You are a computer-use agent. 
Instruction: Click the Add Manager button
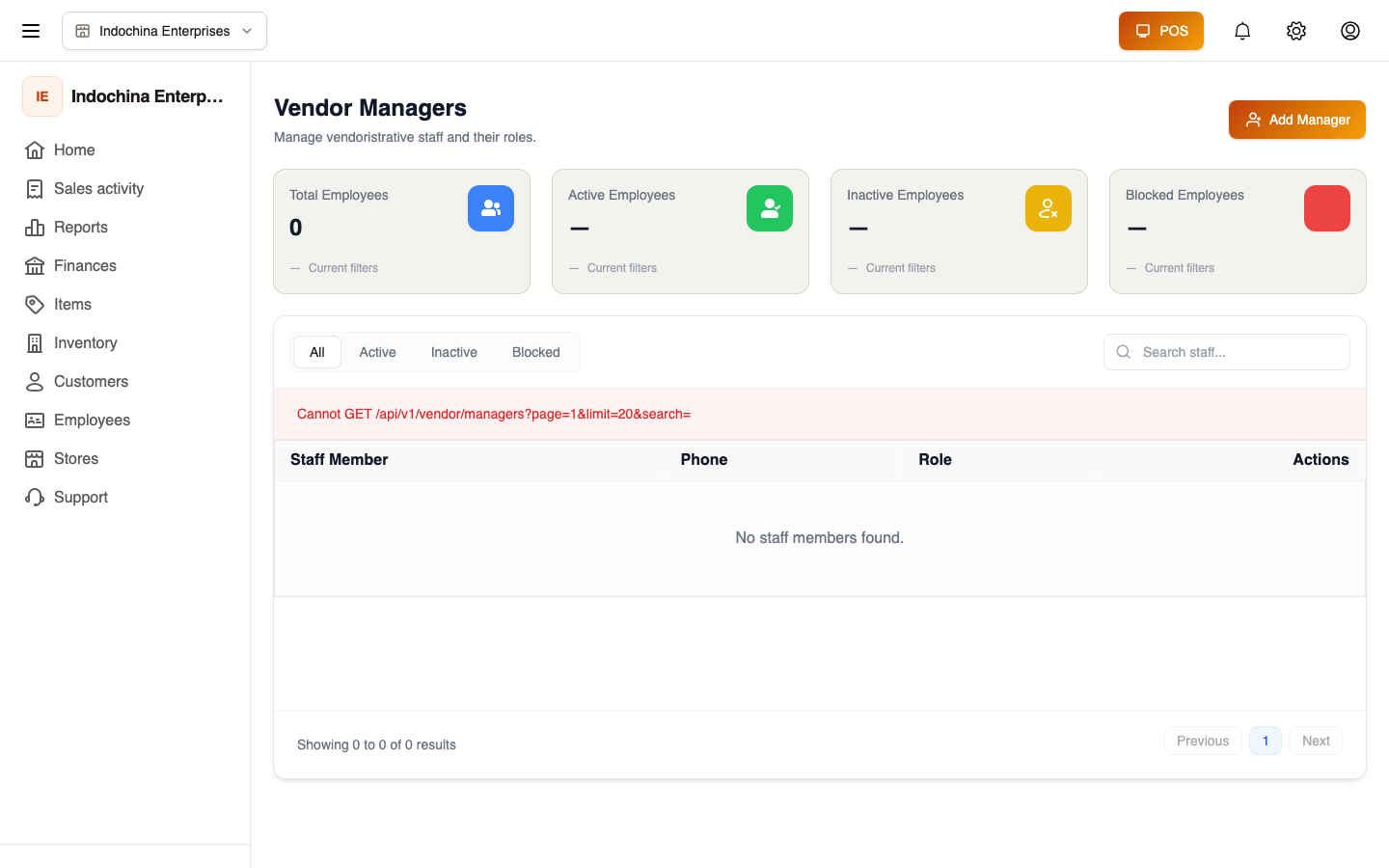1297,120
